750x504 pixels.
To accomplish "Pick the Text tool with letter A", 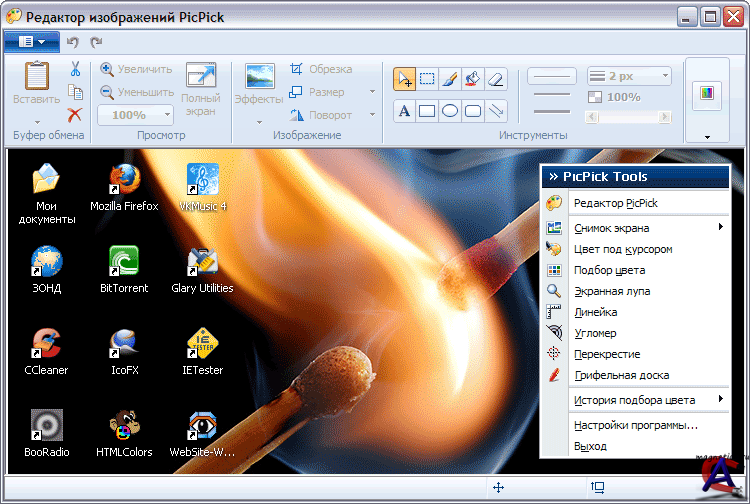I will (404, 111).
